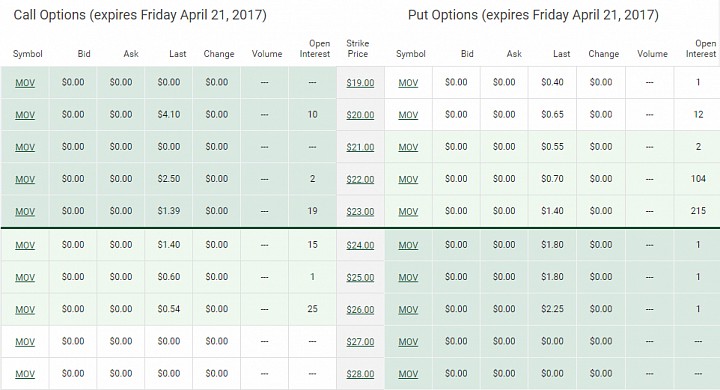Select the Strike Price column header

coord(358,48)
